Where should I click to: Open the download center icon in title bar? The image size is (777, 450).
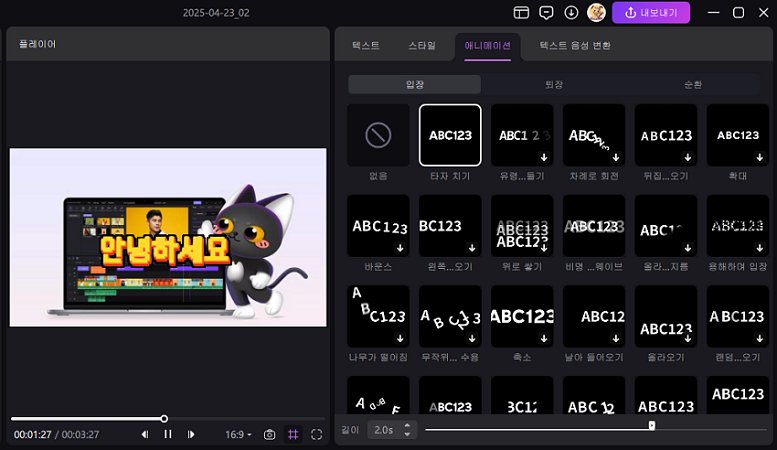571,12
